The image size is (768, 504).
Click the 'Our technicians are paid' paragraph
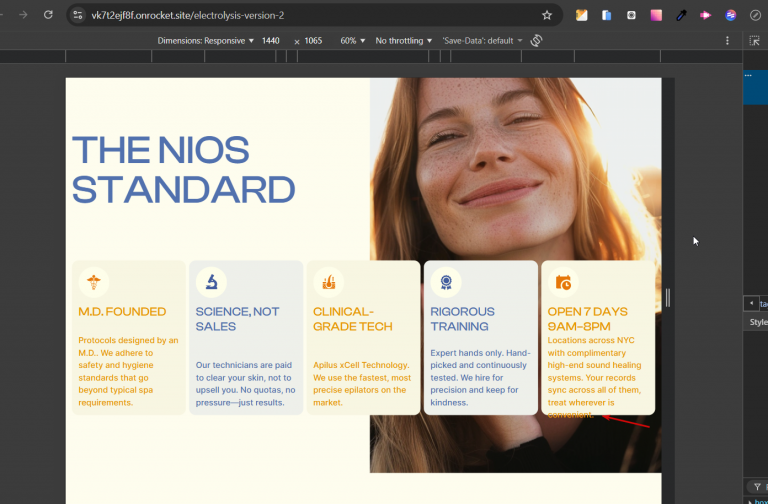[x=245, y=384]
